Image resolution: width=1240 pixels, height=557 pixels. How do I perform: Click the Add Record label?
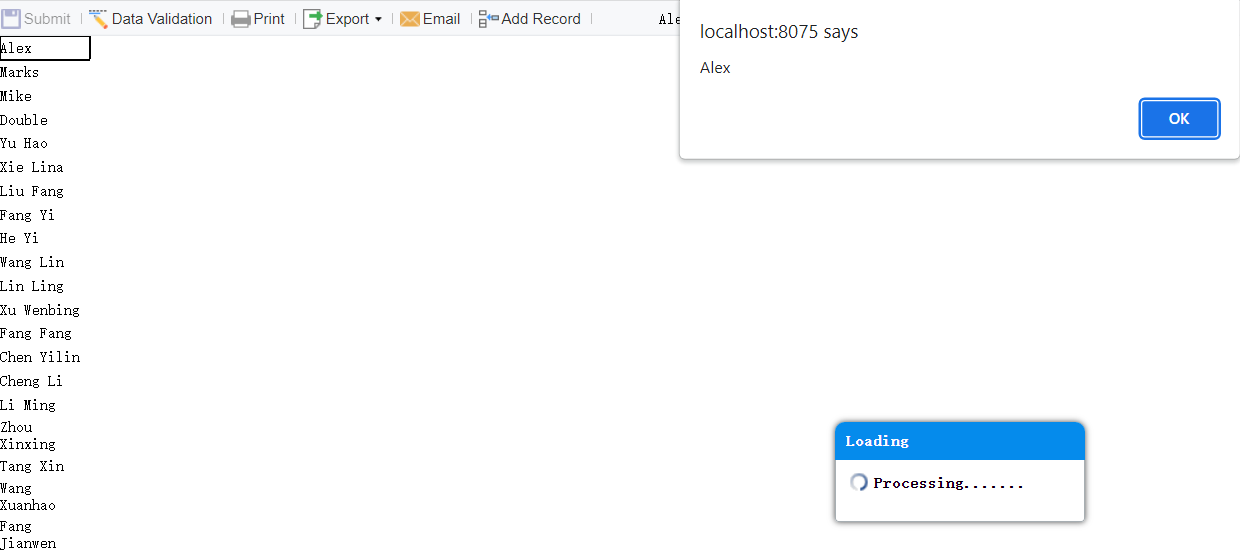point(541,19)
